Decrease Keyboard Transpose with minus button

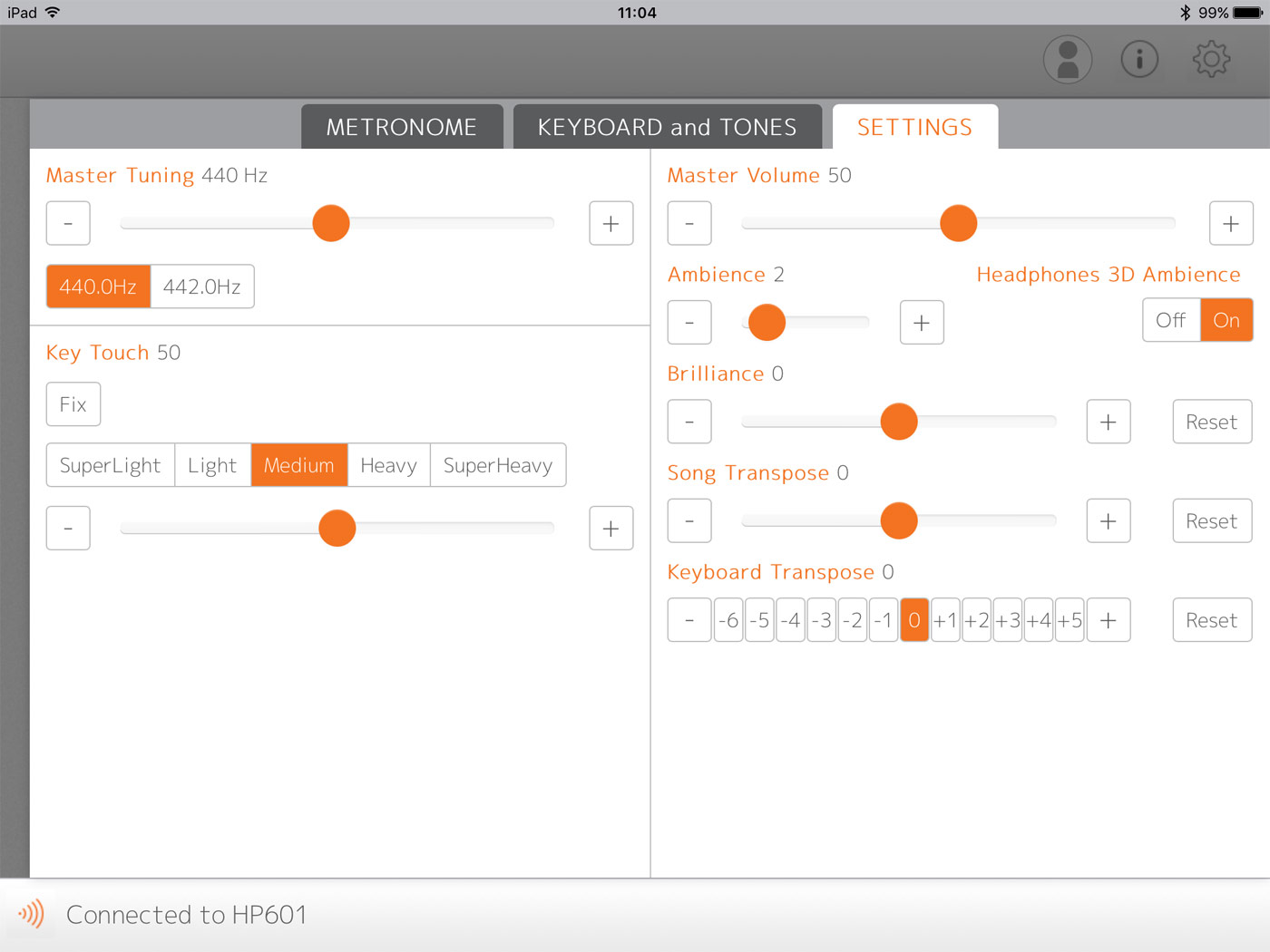[689, 620]
